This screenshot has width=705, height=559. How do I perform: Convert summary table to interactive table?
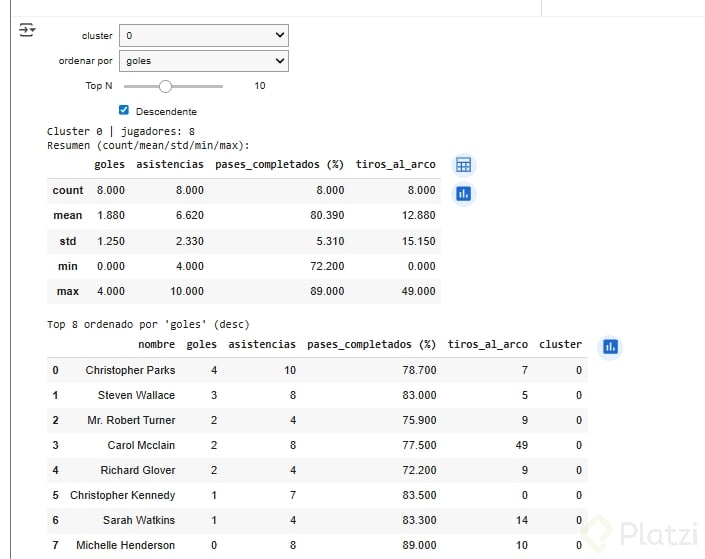(x=463, y=165)
